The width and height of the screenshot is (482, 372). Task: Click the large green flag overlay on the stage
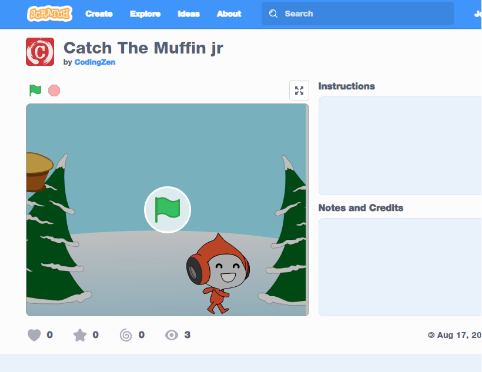(x=167, y=210)
